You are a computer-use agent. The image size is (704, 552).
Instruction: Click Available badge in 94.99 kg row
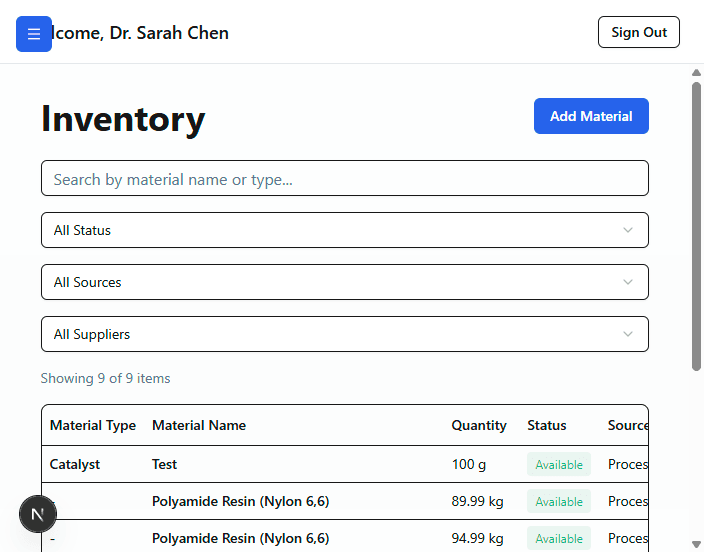559,538
